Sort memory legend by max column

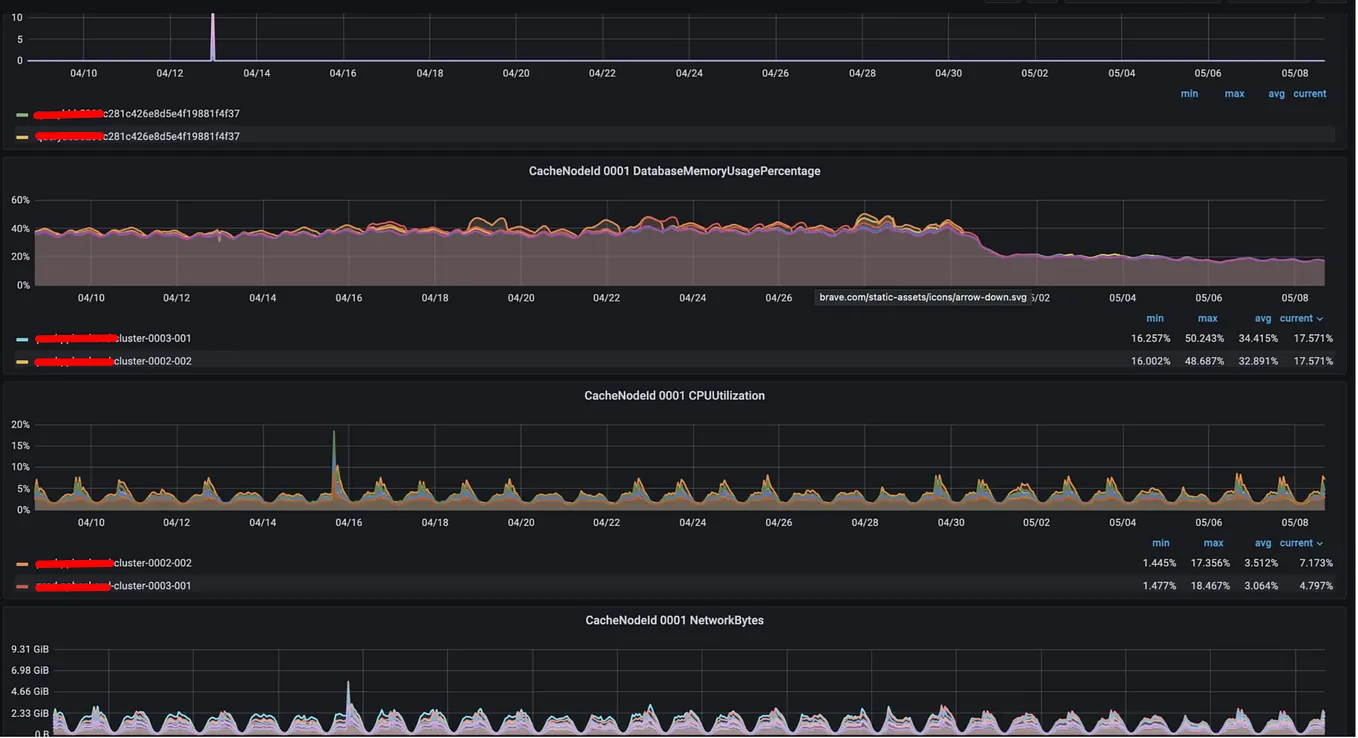1207,317
